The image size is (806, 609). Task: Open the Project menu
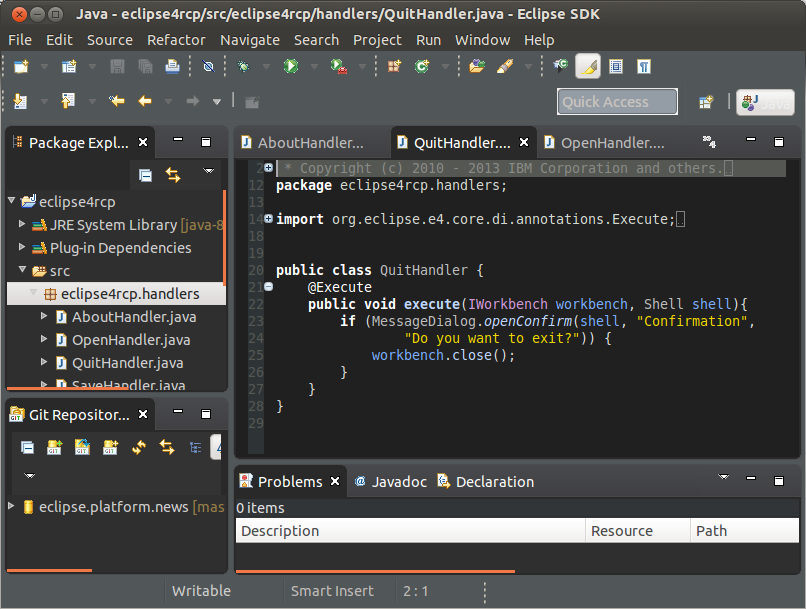377,40
